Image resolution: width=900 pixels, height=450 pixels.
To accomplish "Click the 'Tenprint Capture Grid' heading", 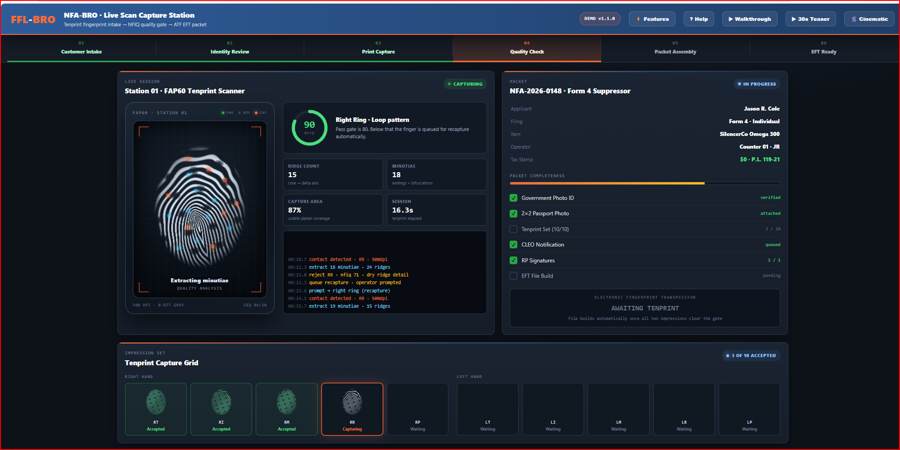I will (161, 363).
